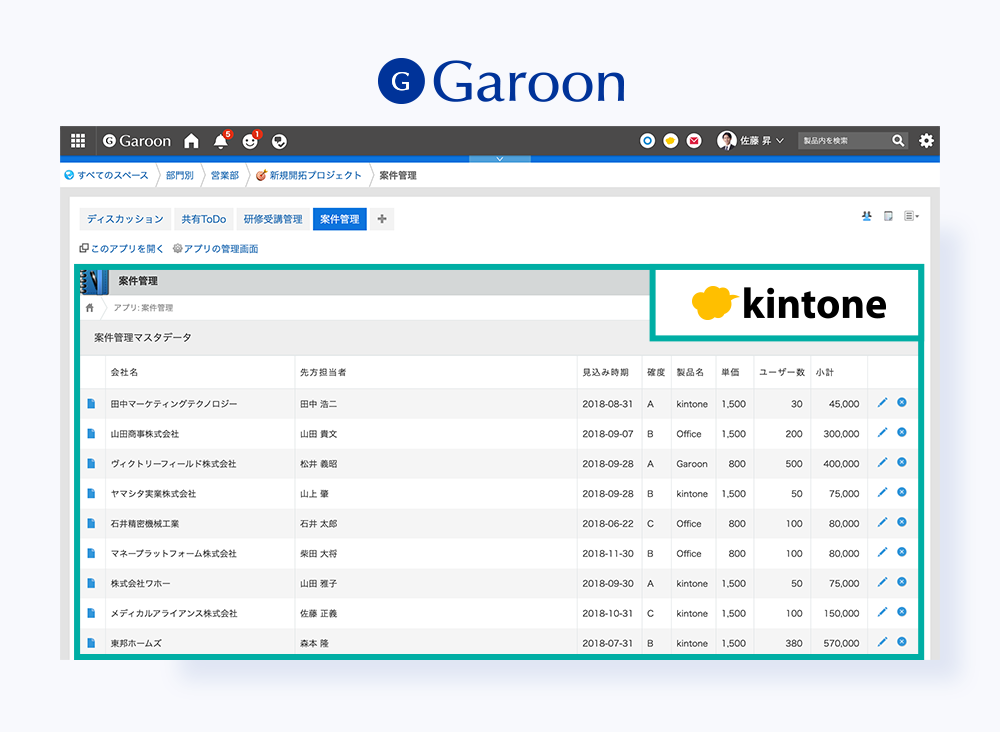Click the 案件管理 notebook app icon
Image resolution: width=1000 pixels, height=732 pixels.
[x=94, y=282]
